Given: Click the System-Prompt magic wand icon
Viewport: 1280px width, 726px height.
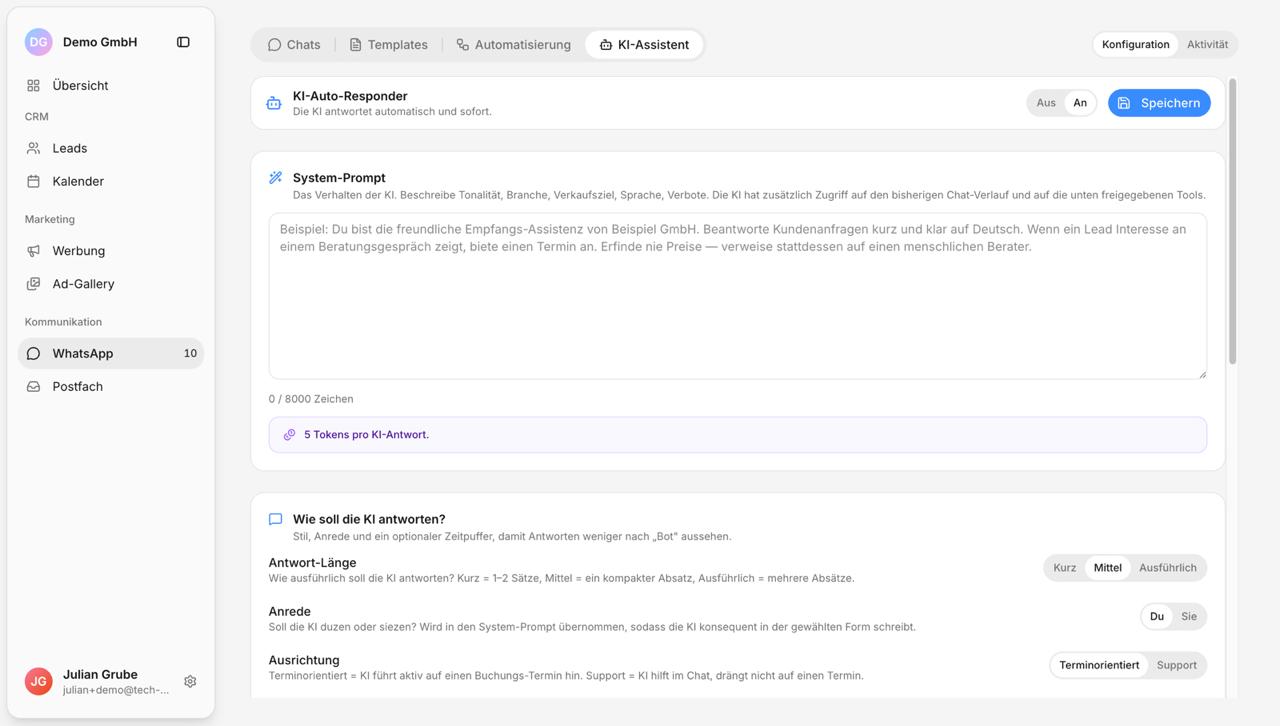Looking at the screenshot, I should click(275, 178).
